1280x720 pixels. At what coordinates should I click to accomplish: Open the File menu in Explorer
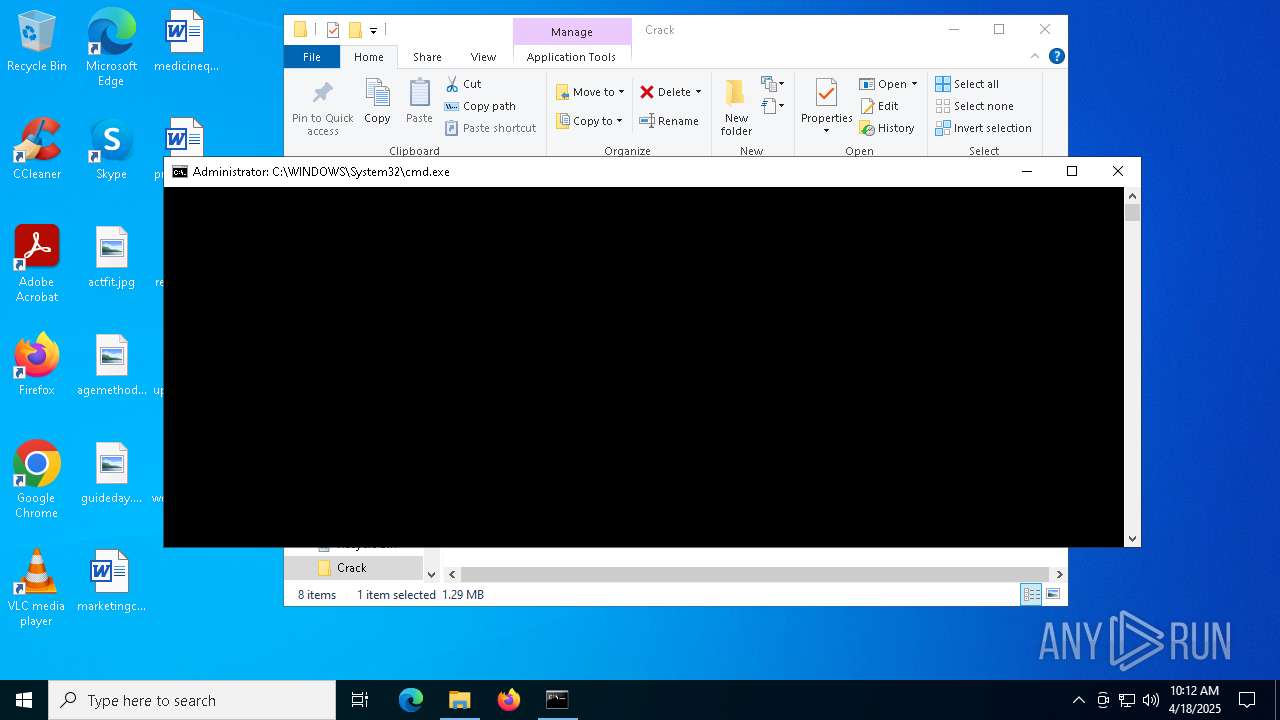coord(312,57)
